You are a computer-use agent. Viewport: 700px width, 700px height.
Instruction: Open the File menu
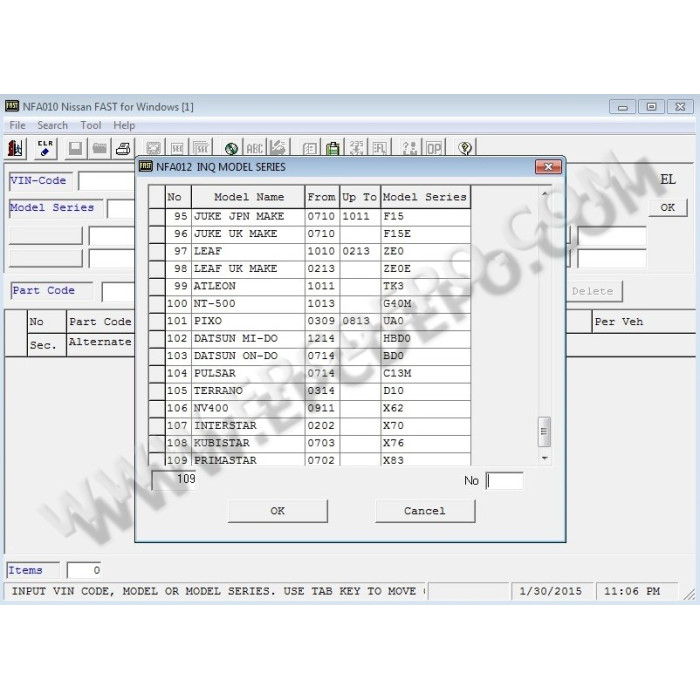(17, 125)
